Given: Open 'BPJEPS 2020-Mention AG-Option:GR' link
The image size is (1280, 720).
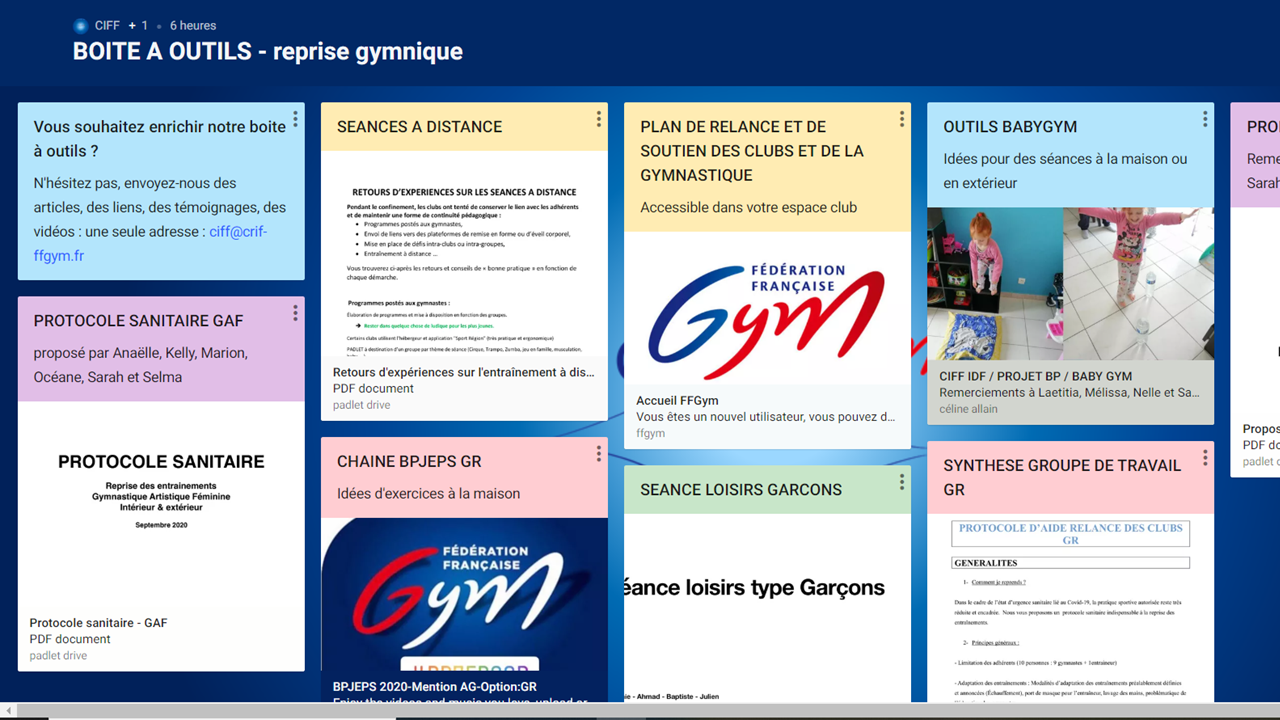Looking at the screenshot, I should click(436, 688).
